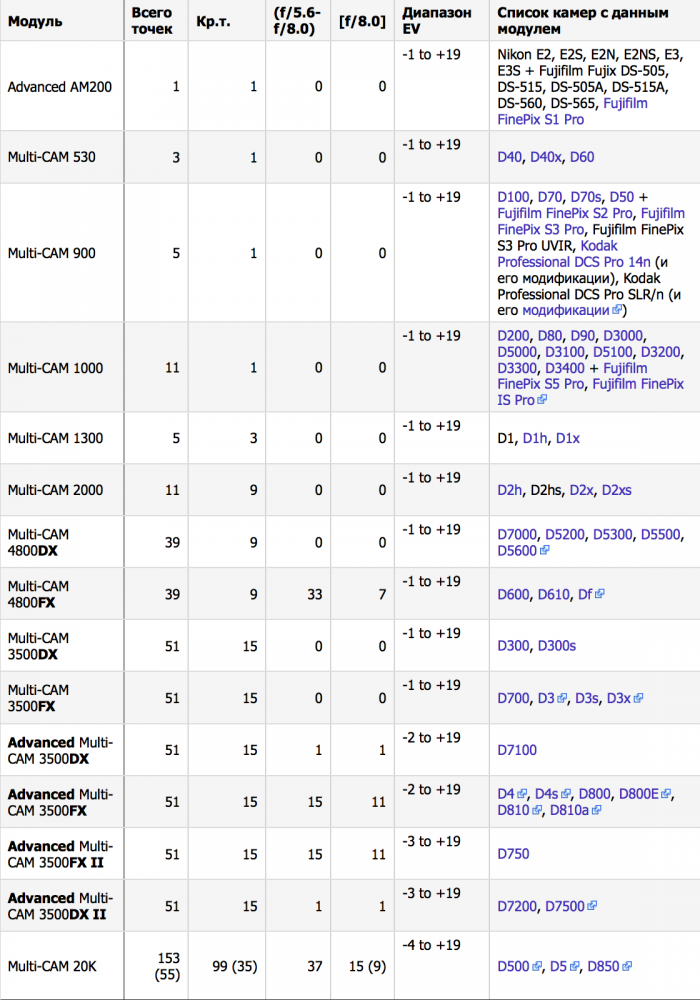Image resolution: width=700 pixels, height=1000 pixels.
Task: Open the D40 camera link
Action: (x=509, y=157)
